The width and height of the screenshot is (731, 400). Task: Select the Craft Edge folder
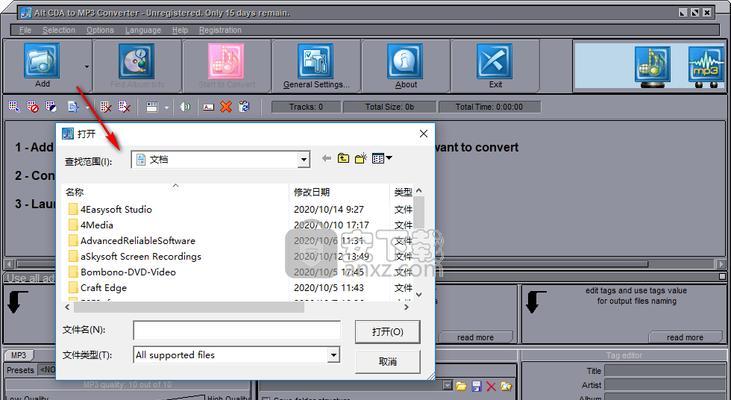click(103, 288)
